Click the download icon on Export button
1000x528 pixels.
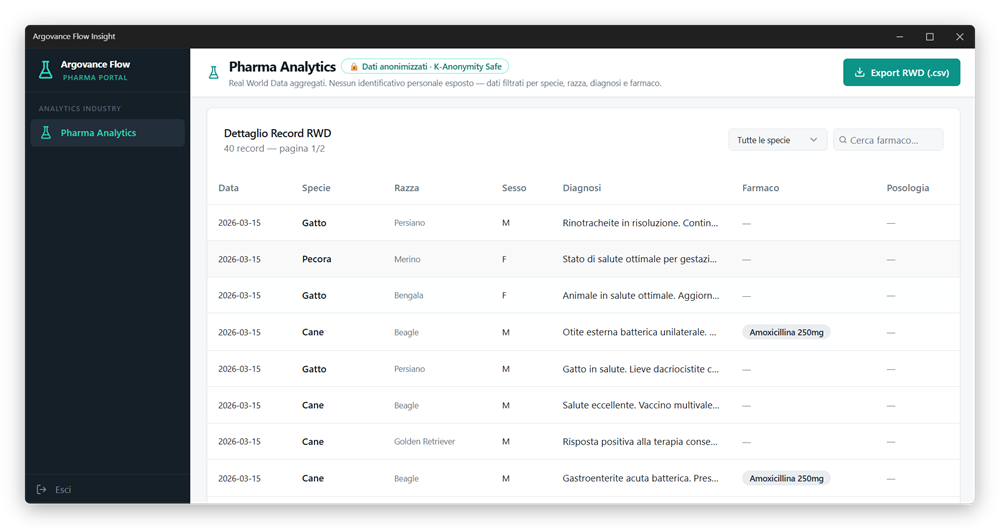coord(859,73)
